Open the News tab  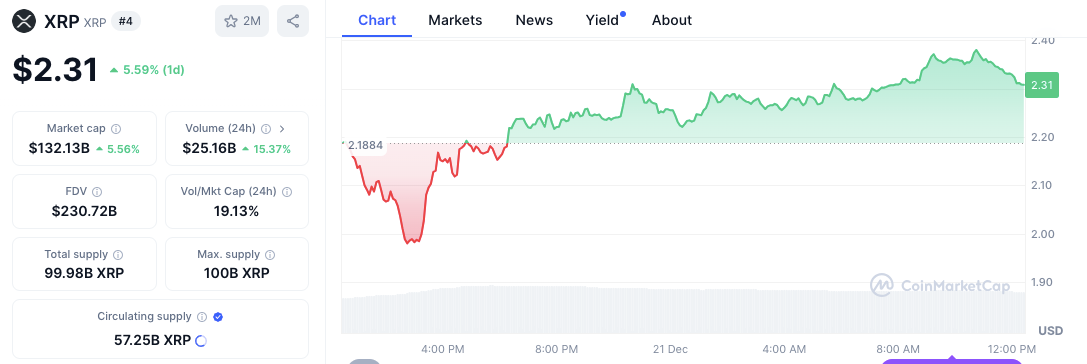534,20
